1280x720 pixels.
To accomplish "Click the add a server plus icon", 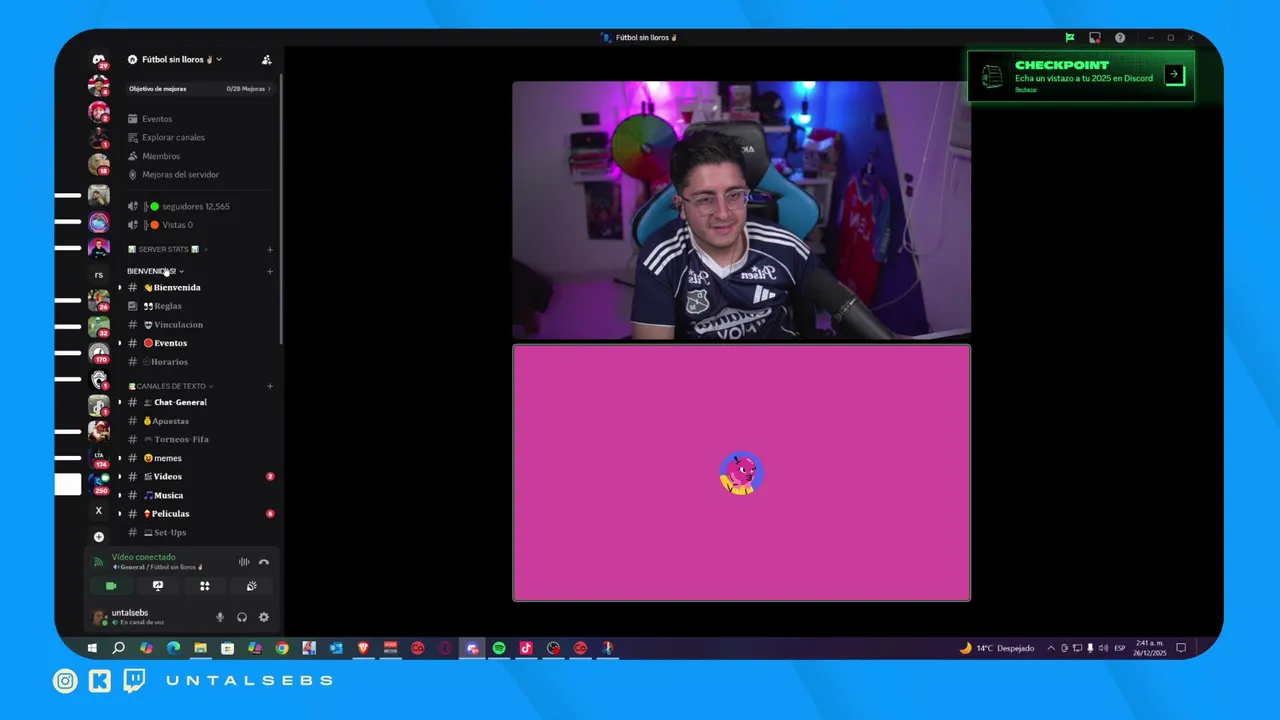I will point(98,537).
